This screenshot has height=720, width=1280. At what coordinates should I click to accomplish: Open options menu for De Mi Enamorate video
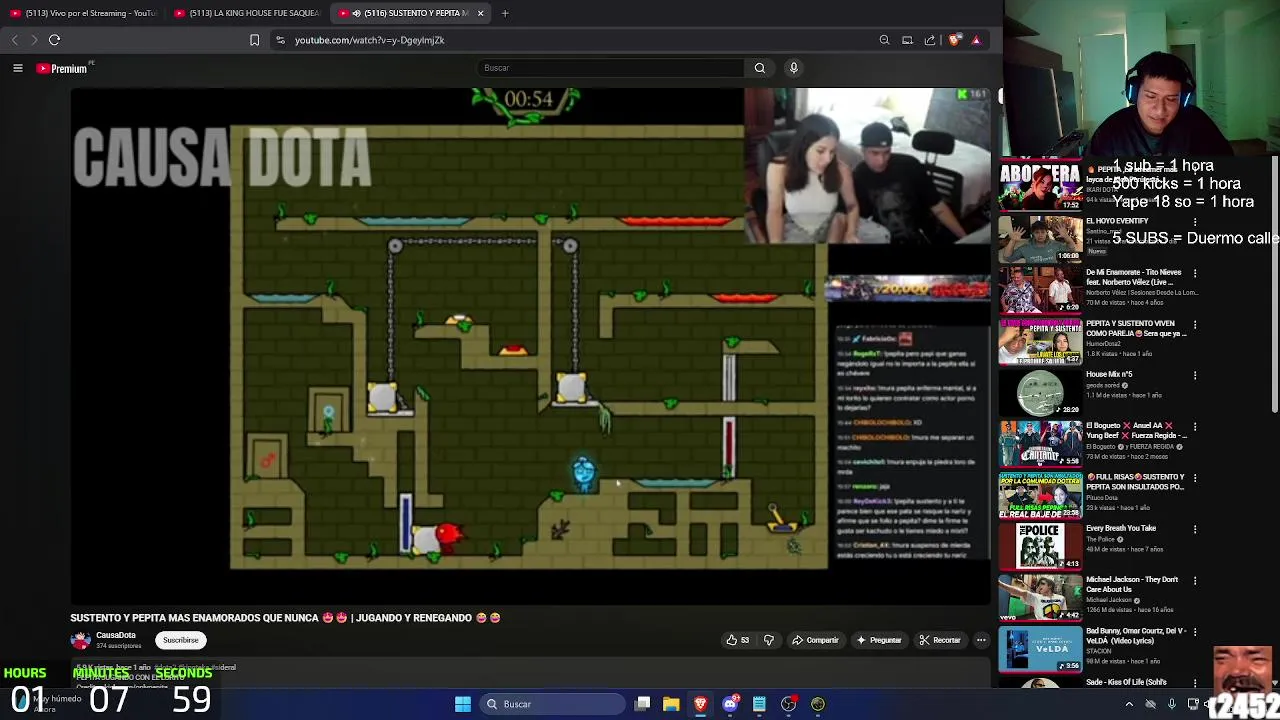click(x=1194, y=272)
